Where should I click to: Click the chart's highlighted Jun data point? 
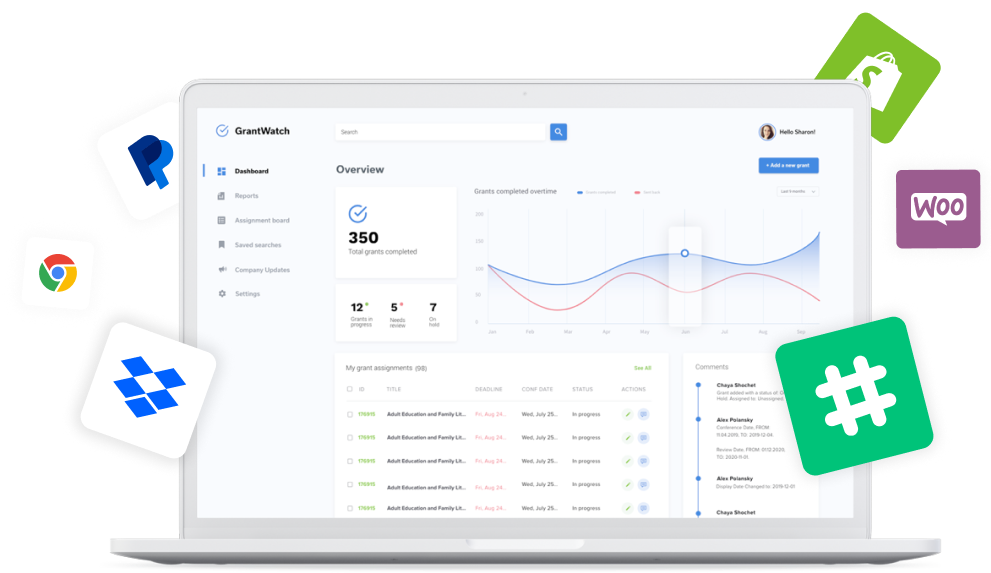click(x=684, y=253)
